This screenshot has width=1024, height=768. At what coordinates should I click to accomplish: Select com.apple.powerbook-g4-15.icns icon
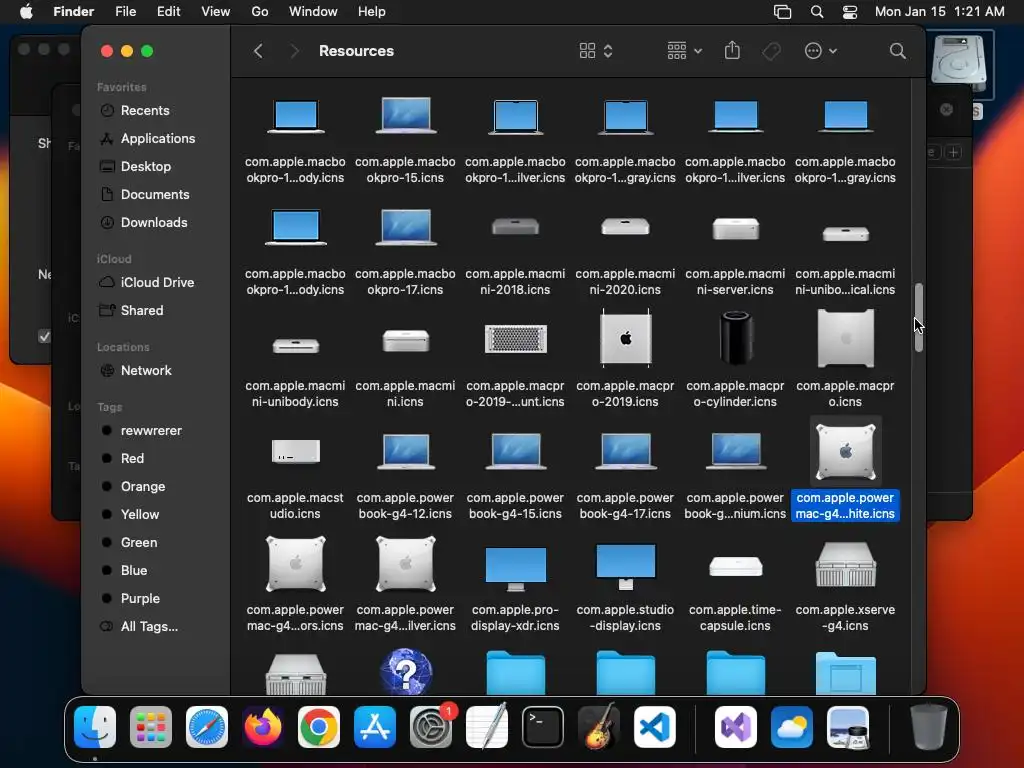point(515,451)
